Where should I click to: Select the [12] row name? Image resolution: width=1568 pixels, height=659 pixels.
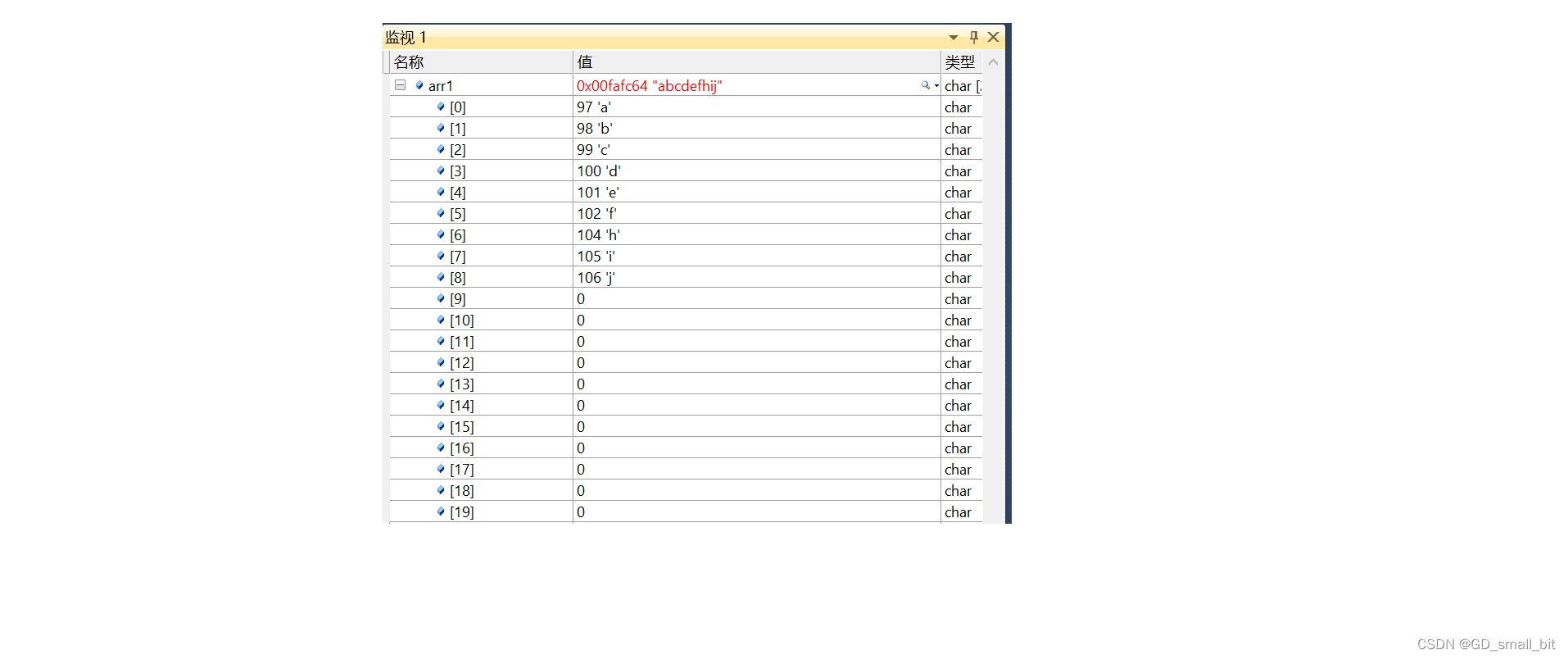462,363
